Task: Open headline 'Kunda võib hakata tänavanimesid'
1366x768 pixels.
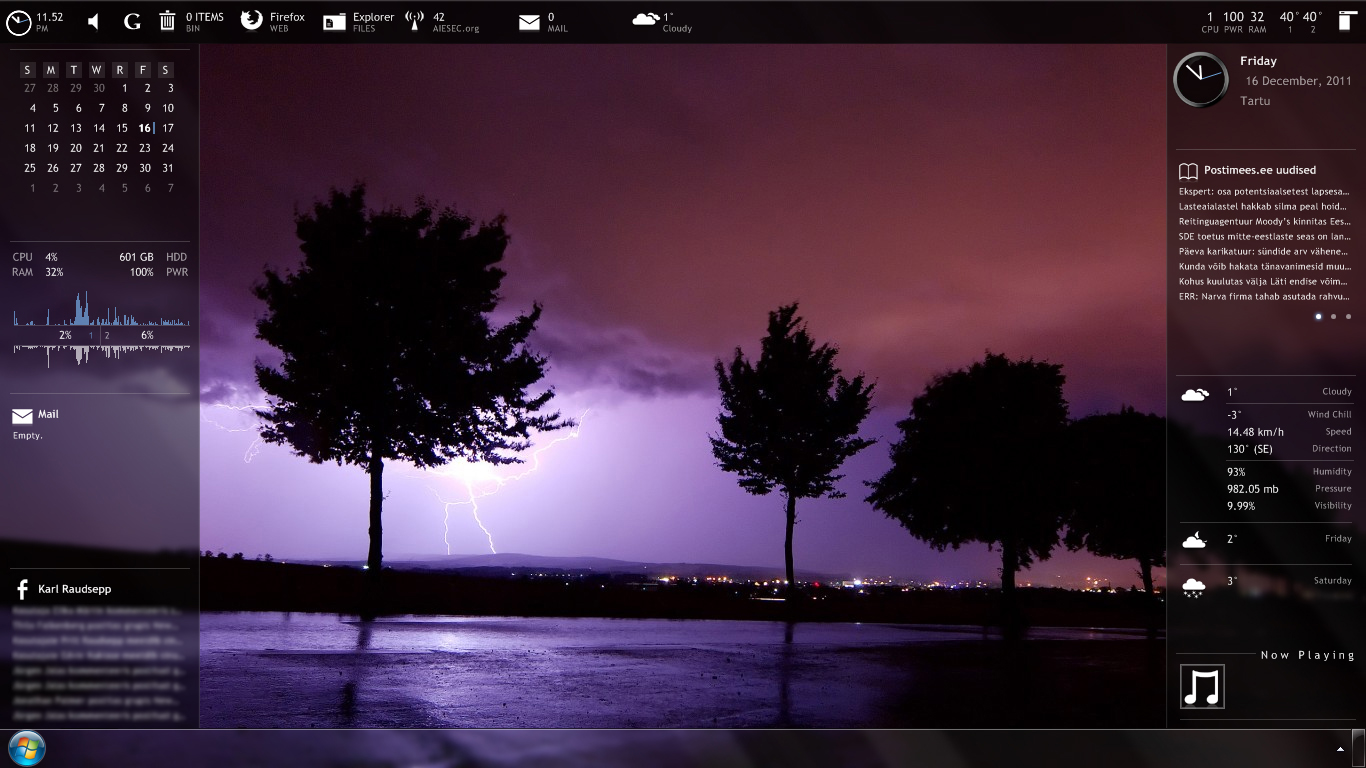Action: [1265, 266]
